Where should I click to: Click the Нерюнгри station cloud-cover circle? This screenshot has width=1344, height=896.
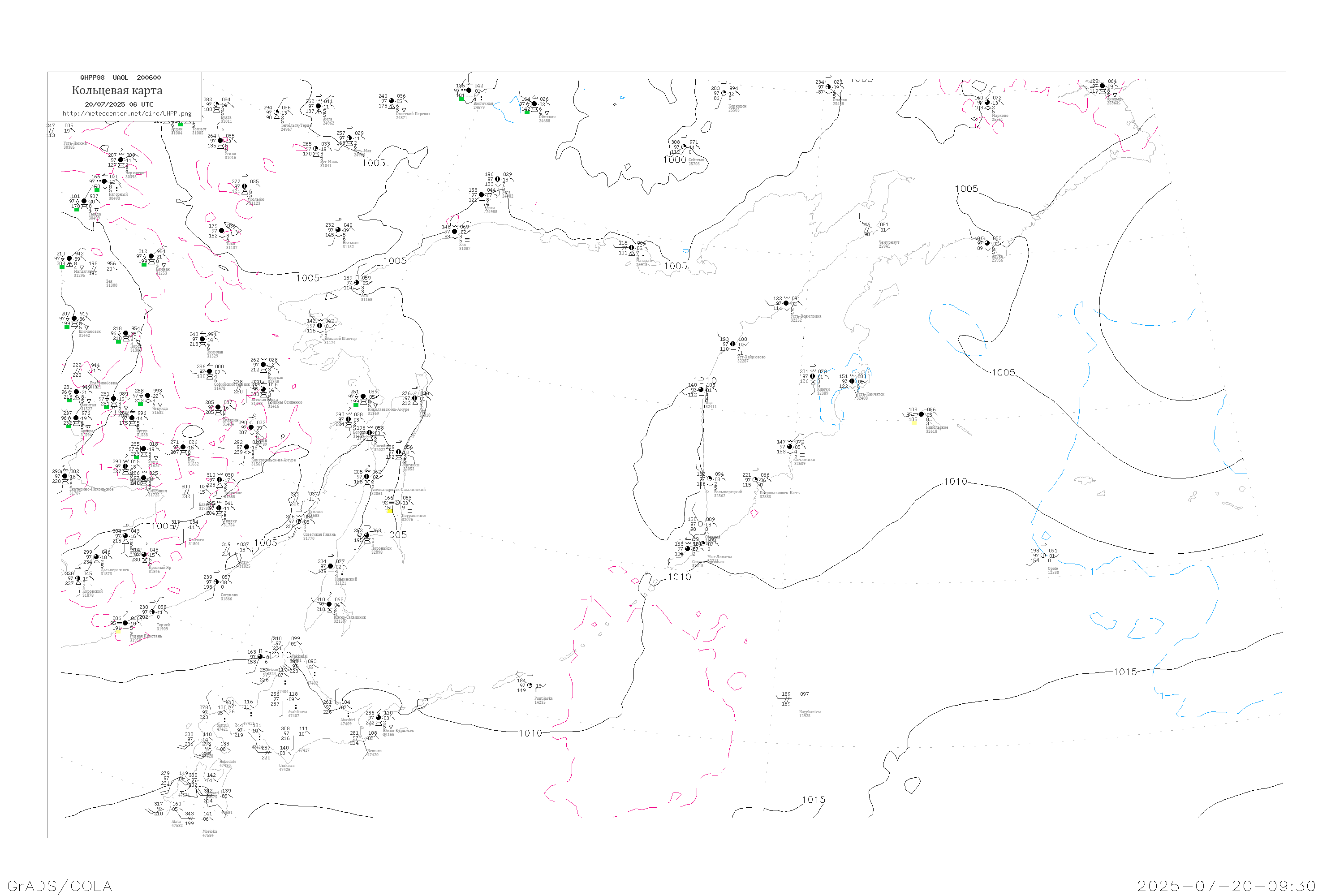(121, 160)
